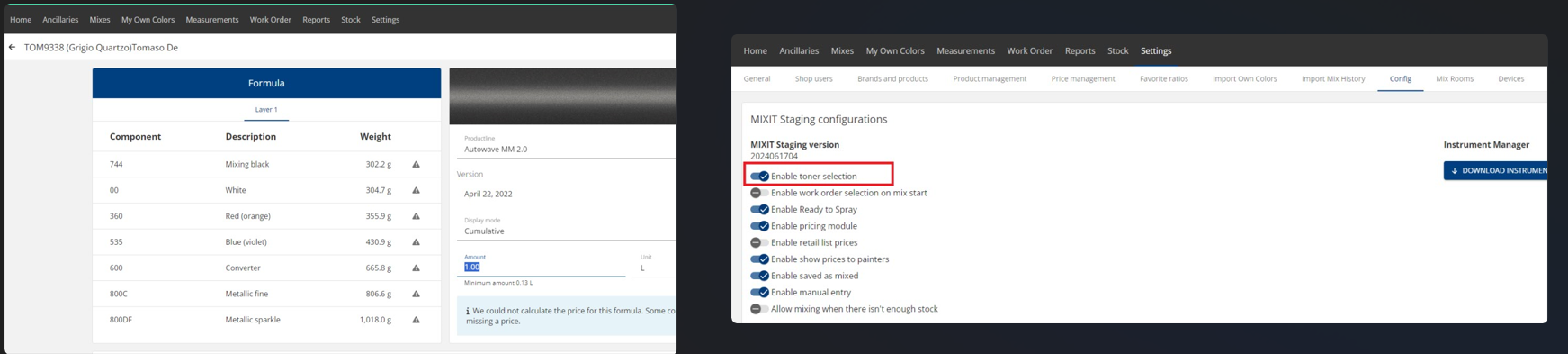Click warning triangle for 800DF Metallic sparkle
The width and height of the screenshot is (1568, 354).
point(416,320)
